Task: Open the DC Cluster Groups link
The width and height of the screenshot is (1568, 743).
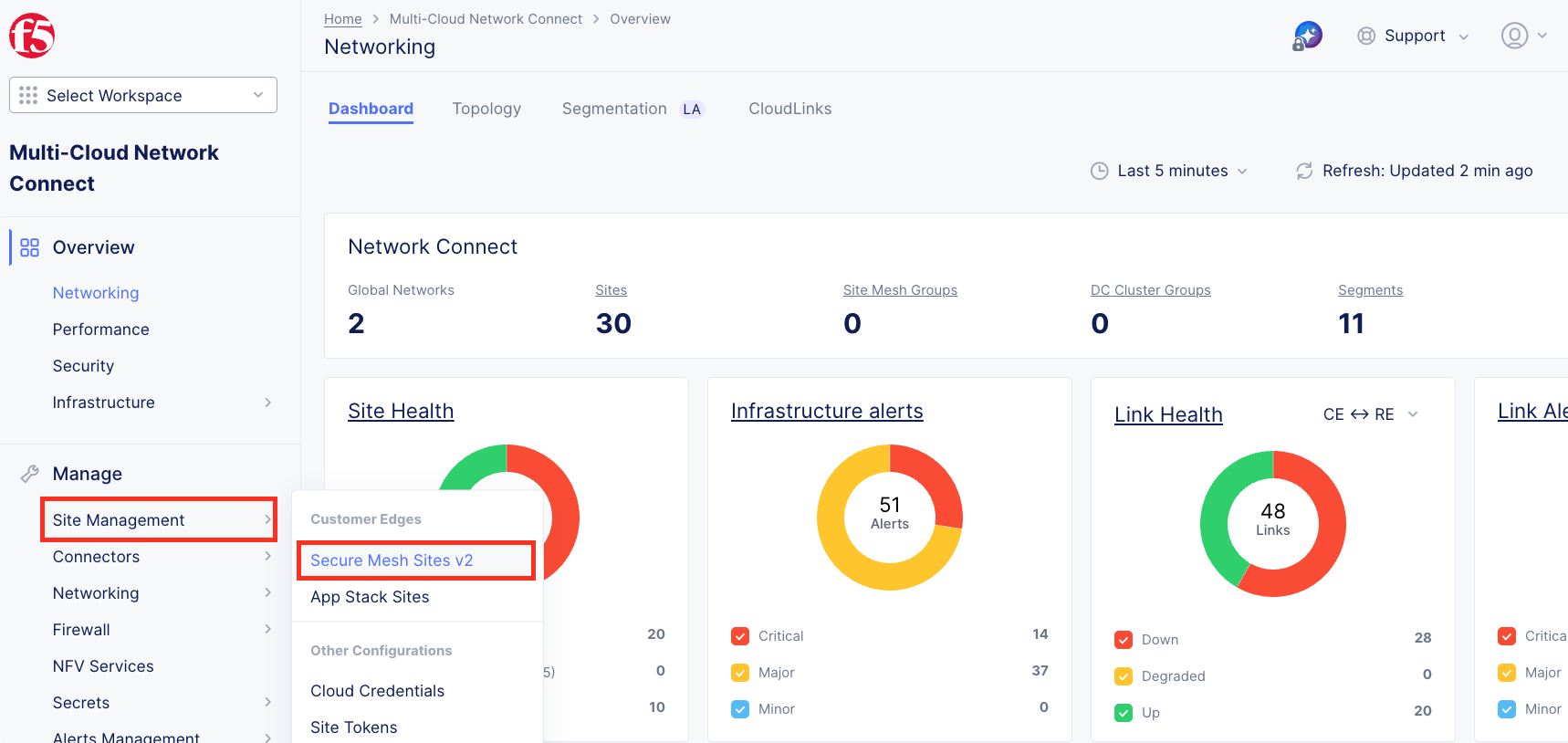Action: click(1151, 290)
